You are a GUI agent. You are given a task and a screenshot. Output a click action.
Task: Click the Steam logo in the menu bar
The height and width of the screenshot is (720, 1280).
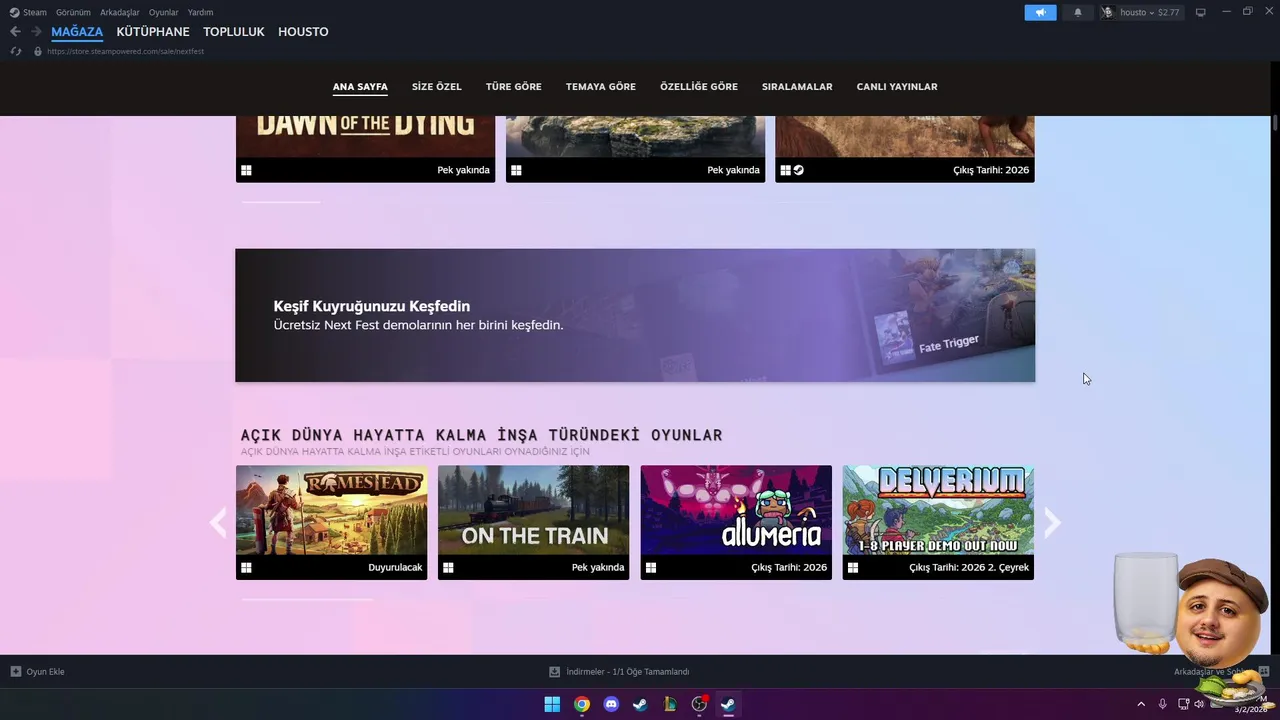[x=14, y=12]
